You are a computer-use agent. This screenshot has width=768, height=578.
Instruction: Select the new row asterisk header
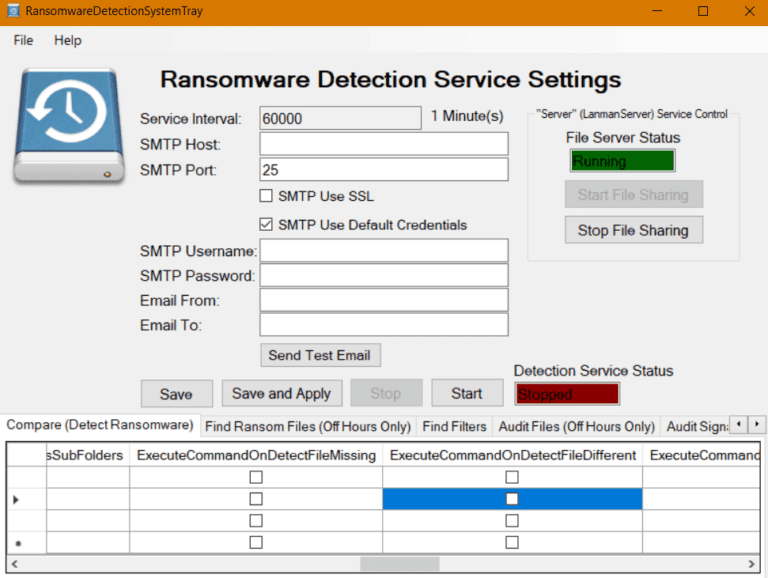18,543
